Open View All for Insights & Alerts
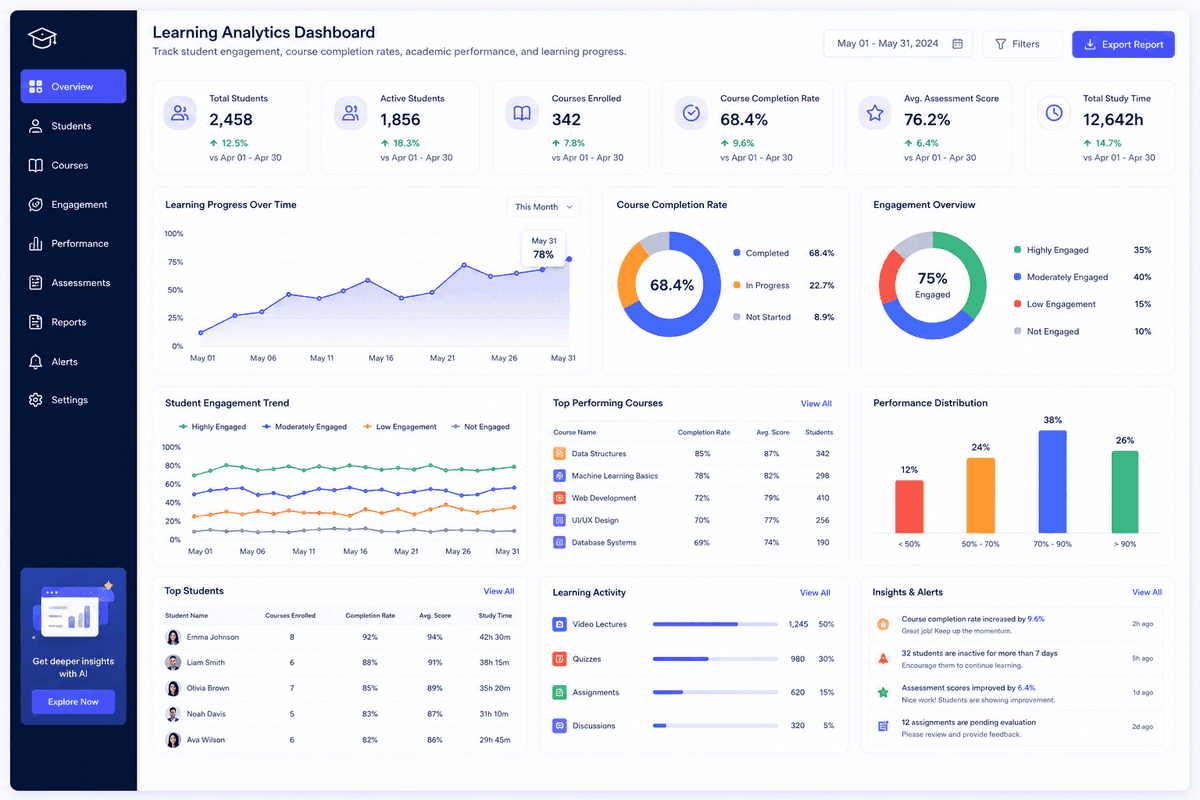 click(x=1147, y=592)
